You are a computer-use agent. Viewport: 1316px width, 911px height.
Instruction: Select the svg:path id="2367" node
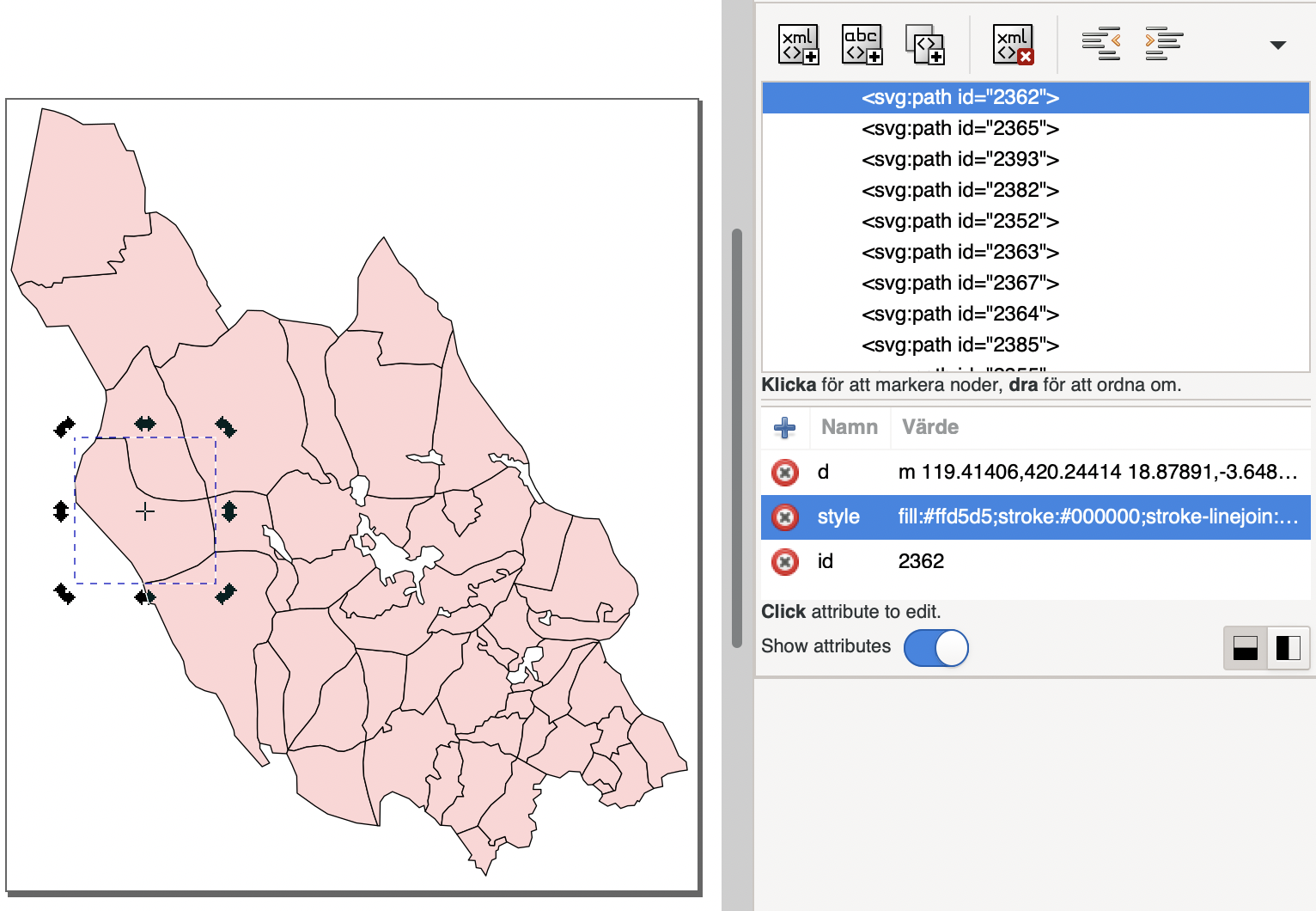coord(1035,283)
